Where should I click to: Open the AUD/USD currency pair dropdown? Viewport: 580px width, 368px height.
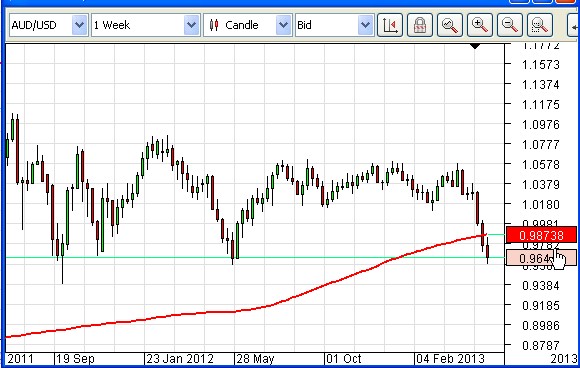(80, 25)
